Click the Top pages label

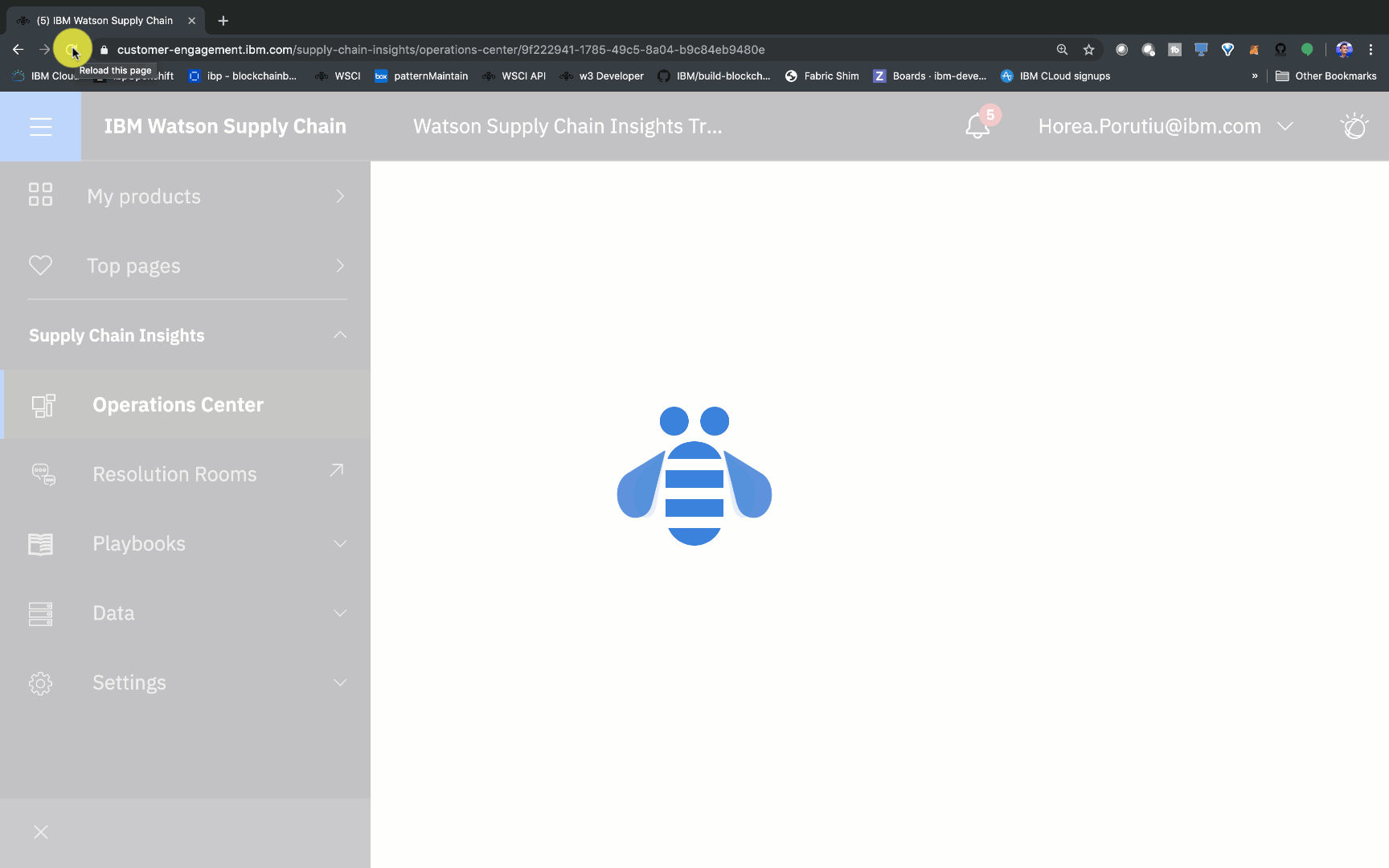click(133, 266)
